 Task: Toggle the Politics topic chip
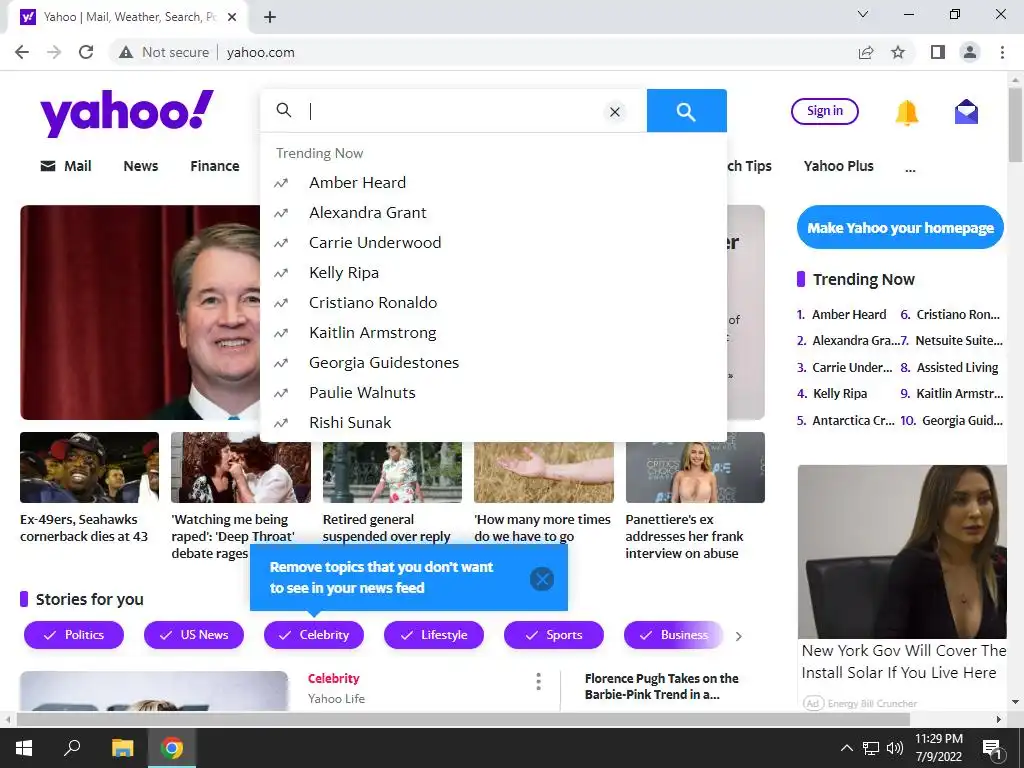tap(74, 635)
